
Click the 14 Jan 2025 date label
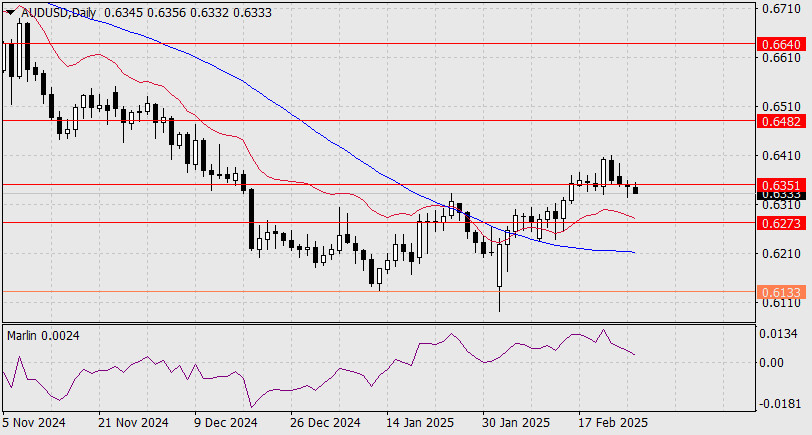pyautogui.click(x=422, y=423)
